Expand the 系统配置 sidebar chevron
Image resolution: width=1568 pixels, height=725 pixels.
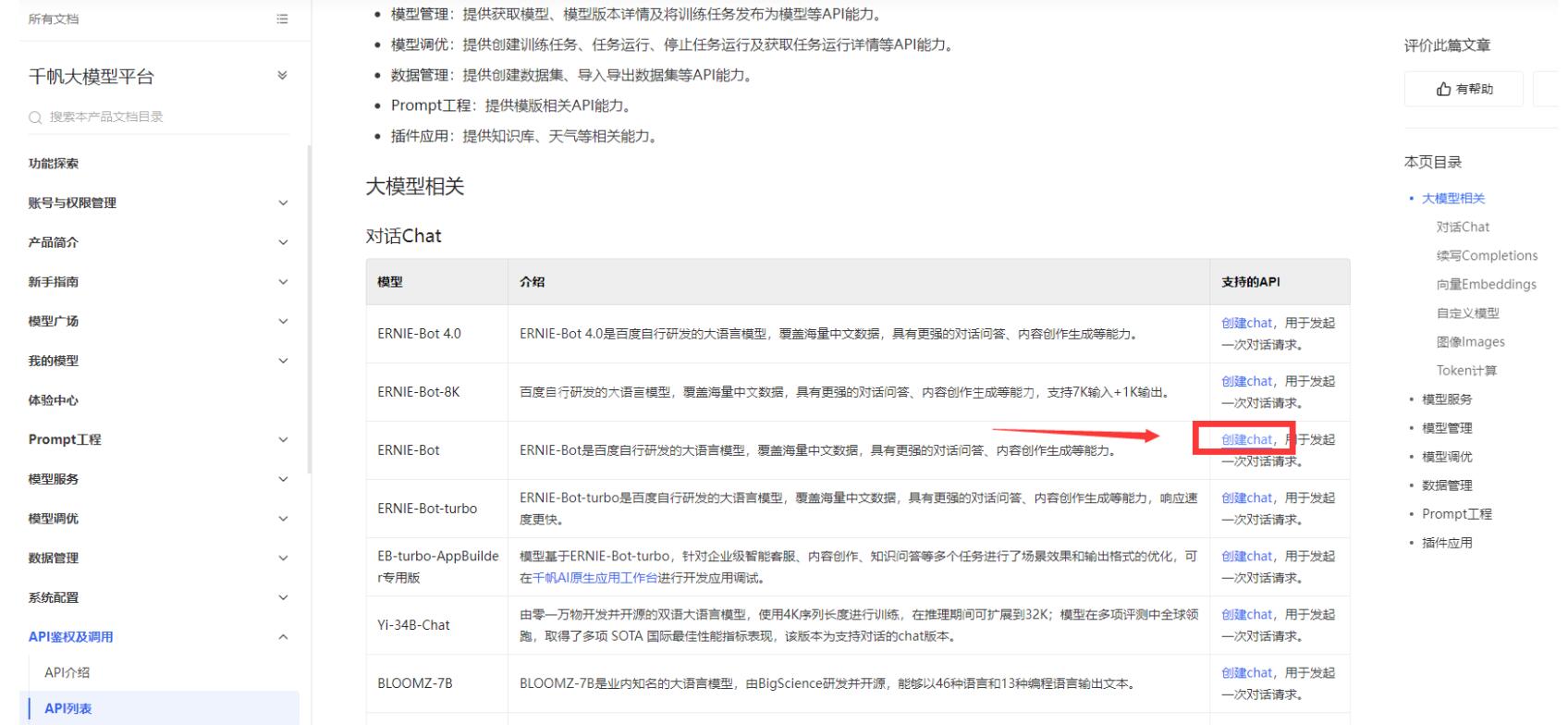coord(283,598)
